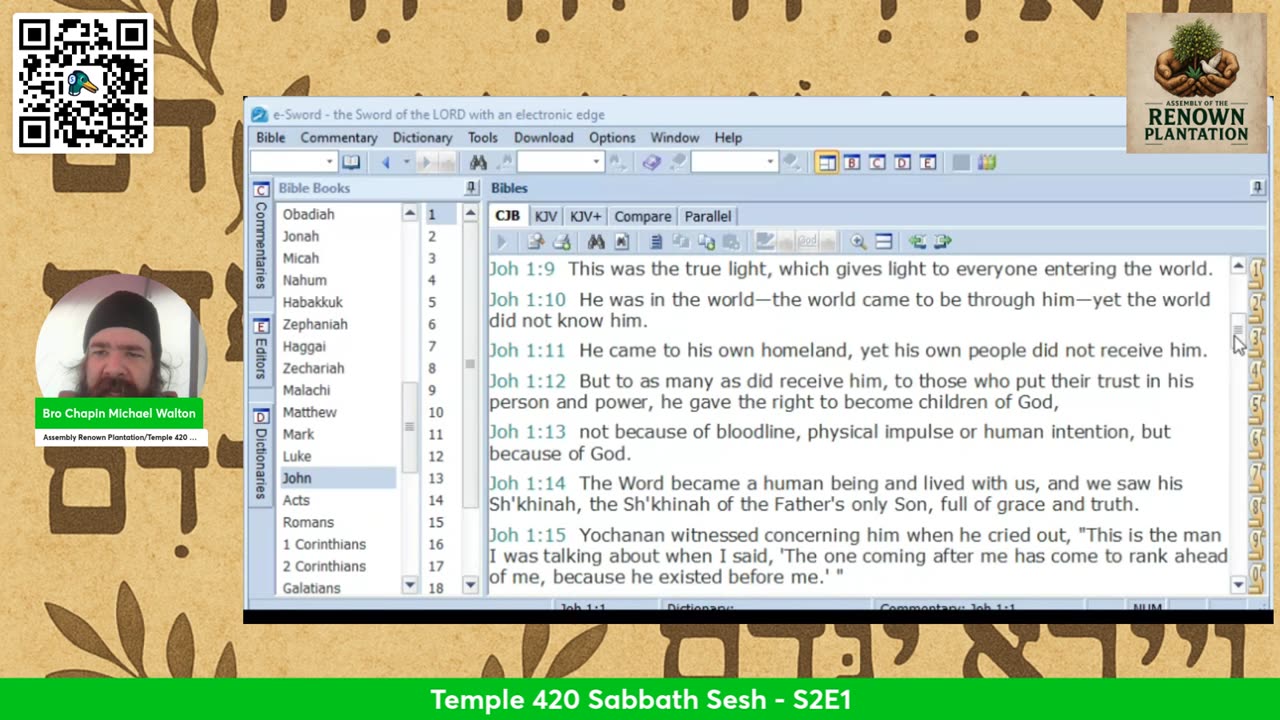Open the search combo box dropdown
Screen dimensions: 1280x720
click(596, 162)
